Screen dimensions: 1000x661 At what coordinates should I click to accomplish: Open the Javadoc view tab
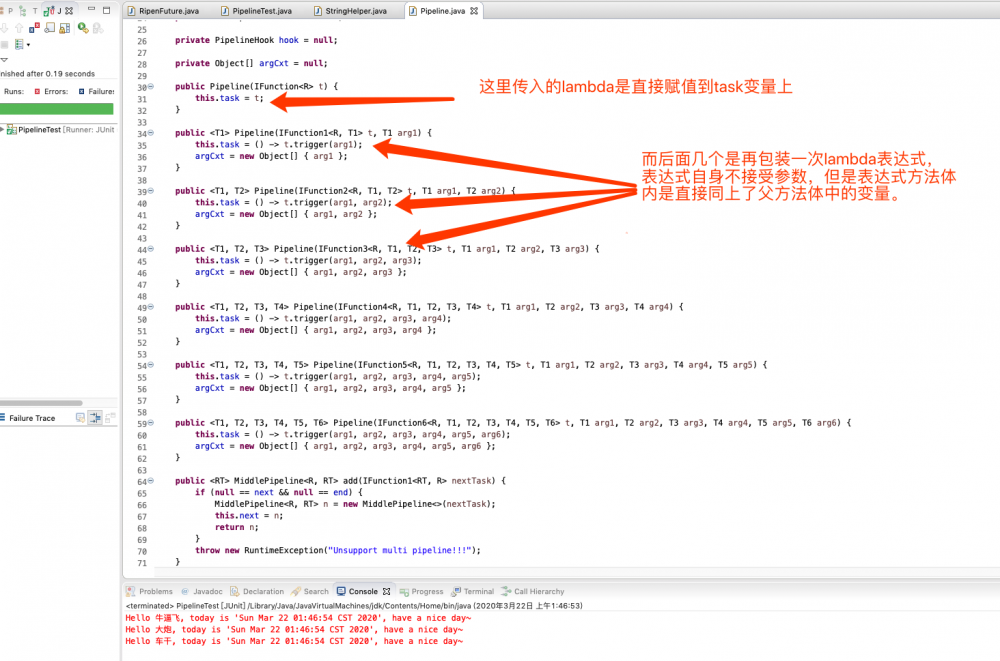coord(202,591)
